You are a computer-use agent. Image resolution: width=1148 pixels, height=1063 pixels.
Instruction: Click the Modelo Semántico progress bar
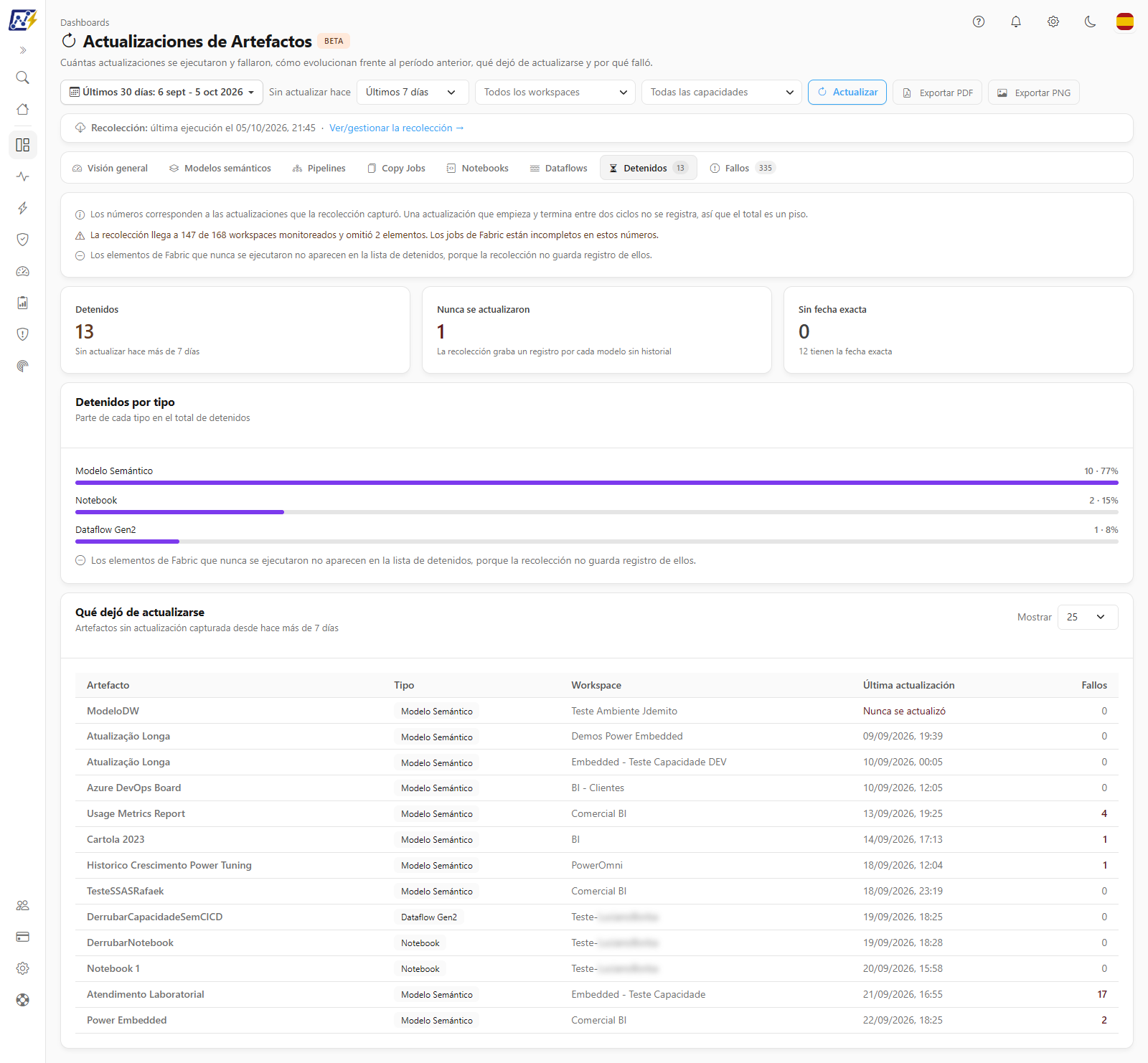point(597,483)
